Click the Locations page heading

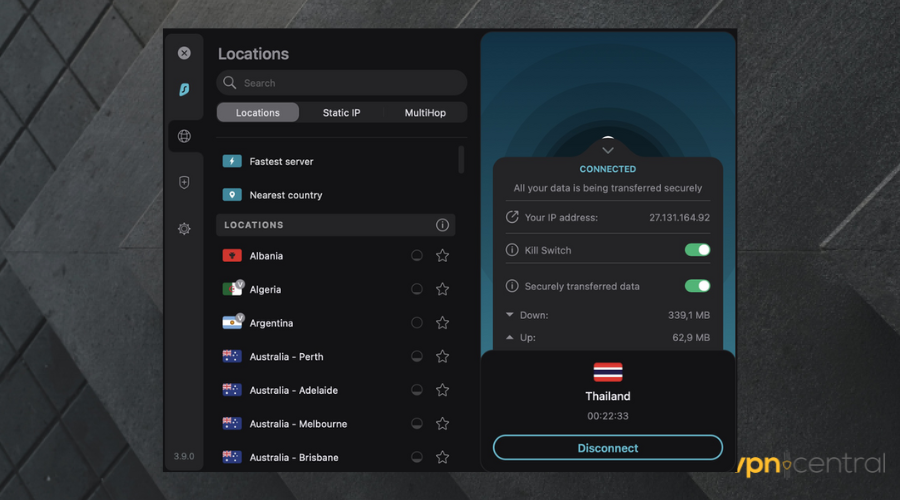pyautogui.click(x=253, y=54)
